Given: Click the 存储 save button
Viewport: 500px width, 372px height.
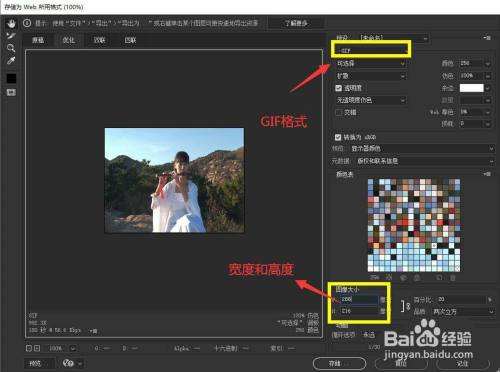Looking at the screenshot, I should pyautogui.click(x=339, y=363).
